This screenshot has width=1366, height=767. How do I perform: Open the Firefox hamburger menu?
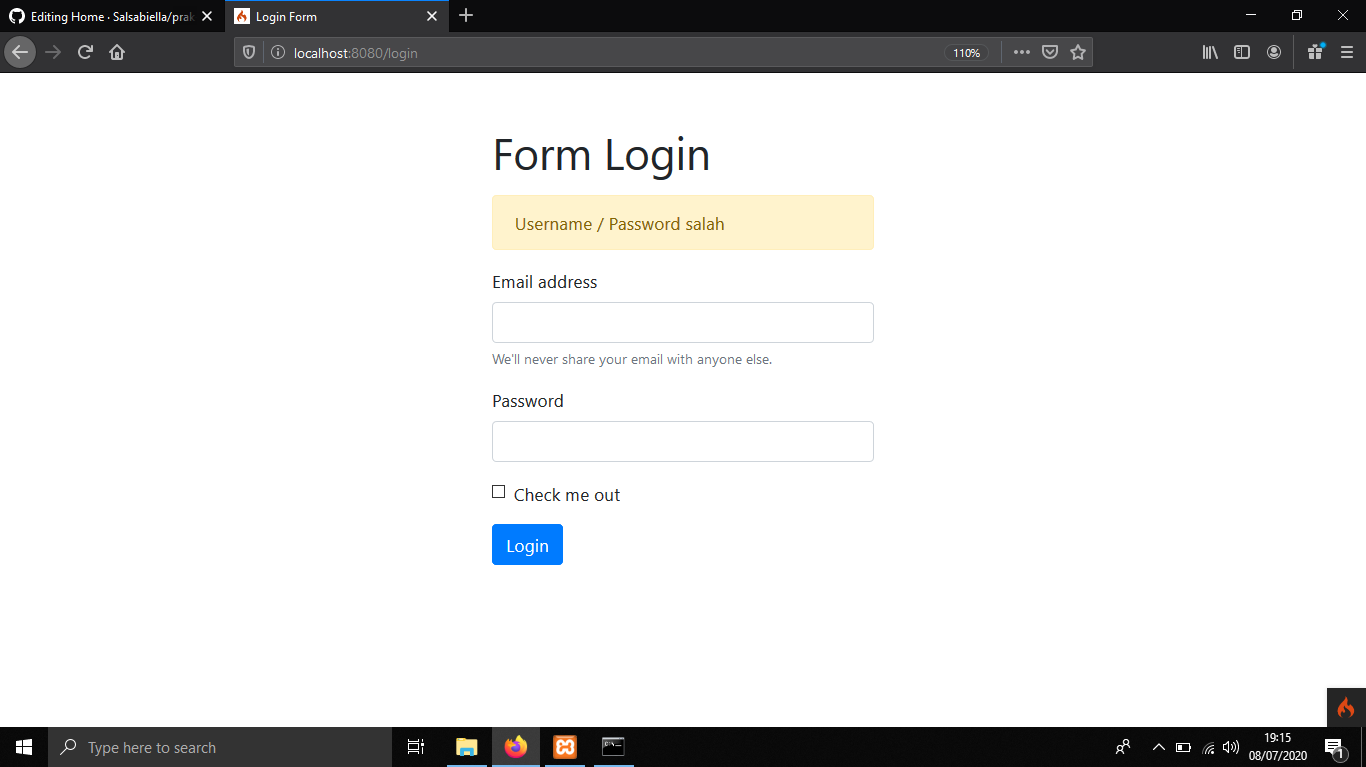(1347, 52)
